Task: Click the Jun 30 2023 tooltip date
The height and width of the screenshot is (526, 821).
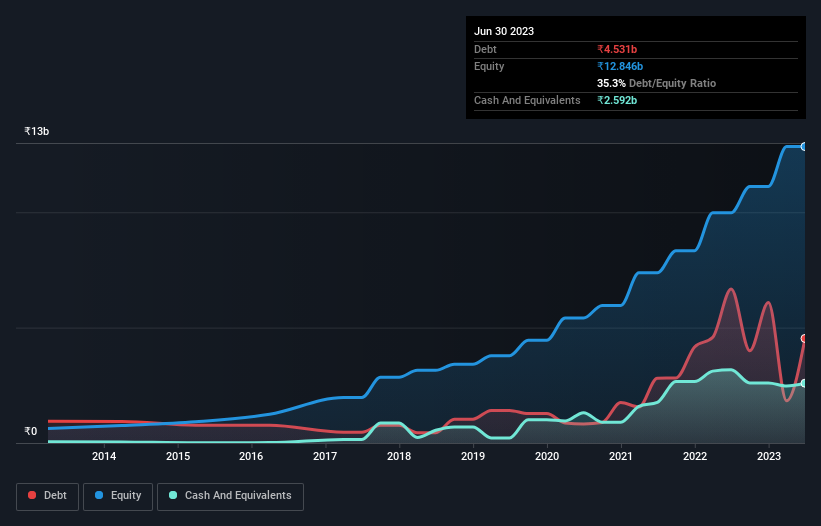Action: (x=504, y=31)
